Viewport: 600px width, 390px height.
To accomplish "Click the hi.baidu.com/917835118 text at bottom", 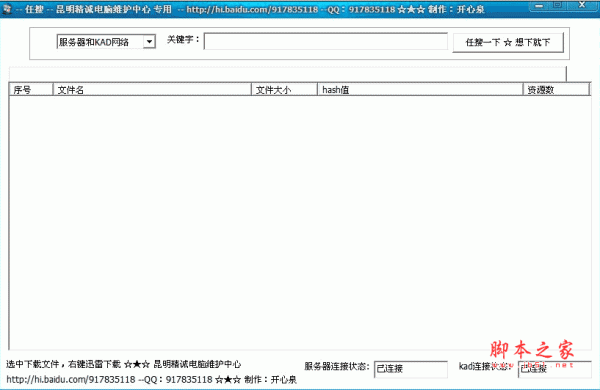I will 71,379.
